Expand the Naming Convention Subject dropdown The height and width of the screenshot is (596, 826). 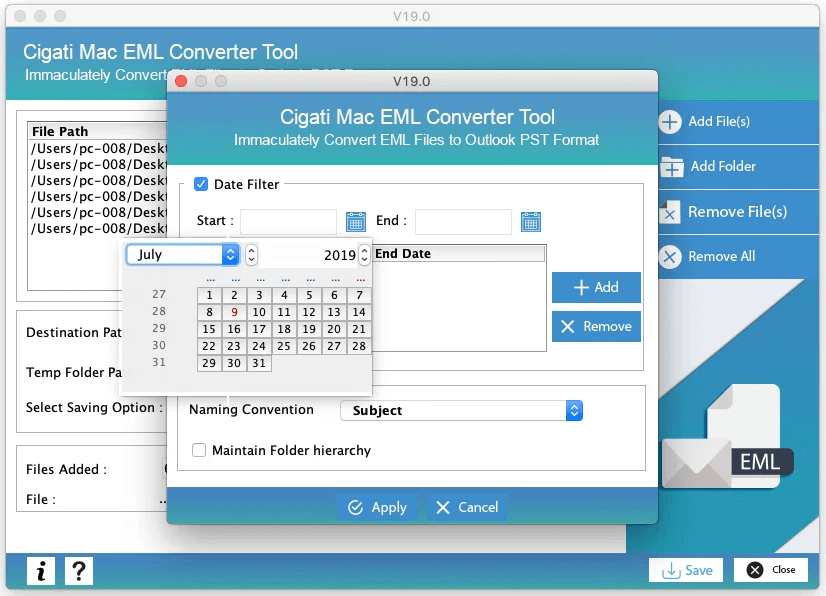(x=461, y=411)
